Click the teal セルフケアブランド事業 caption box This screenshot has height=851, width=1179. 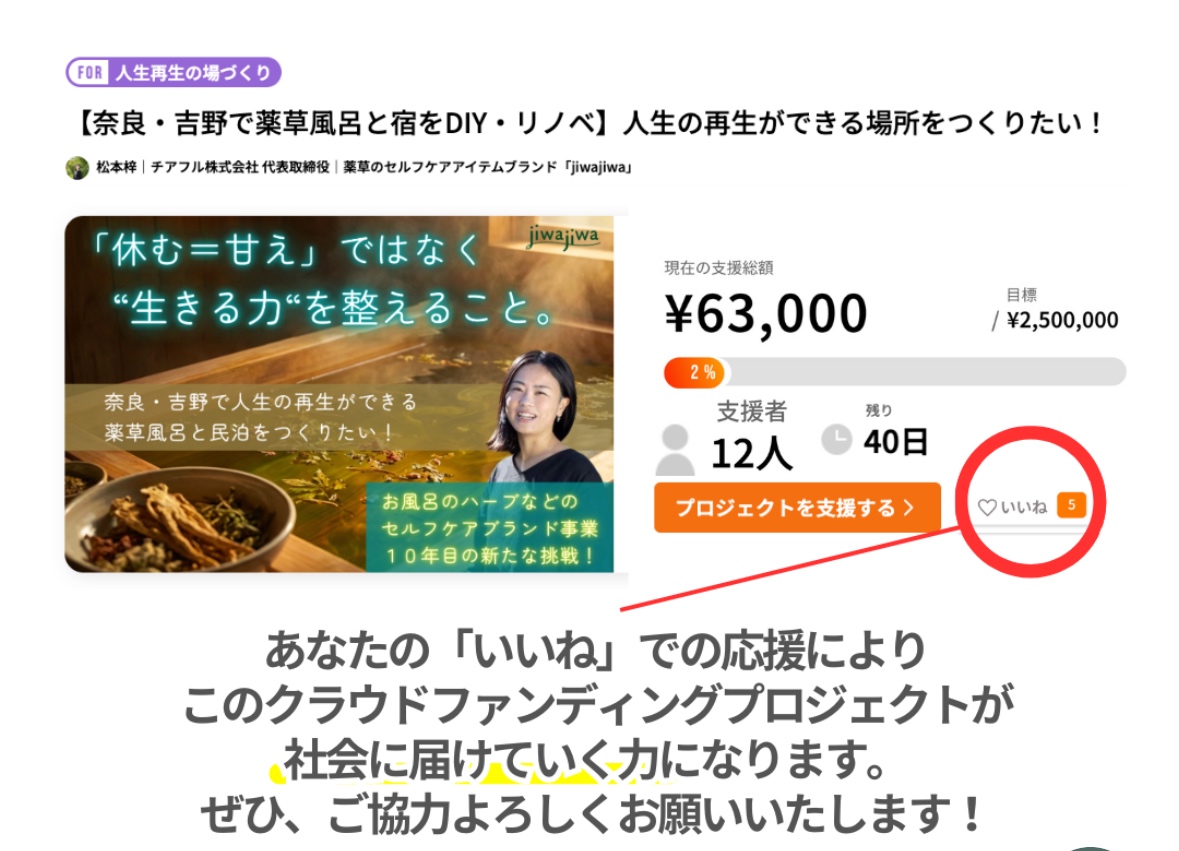coord(489,527)
